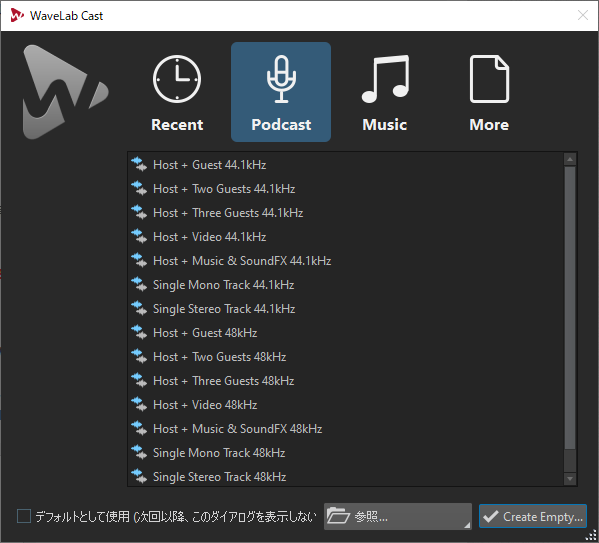Click the folder icon on the 参照 button

pyautogui.click(x=338, y=516)
